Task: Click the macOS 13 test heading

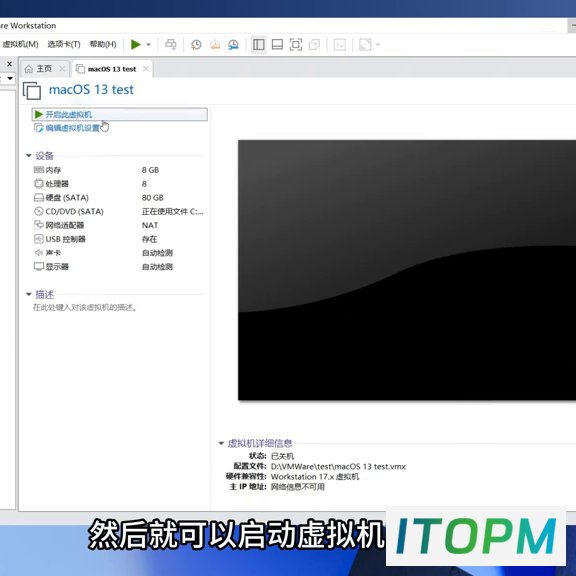Action: [91, 90]
